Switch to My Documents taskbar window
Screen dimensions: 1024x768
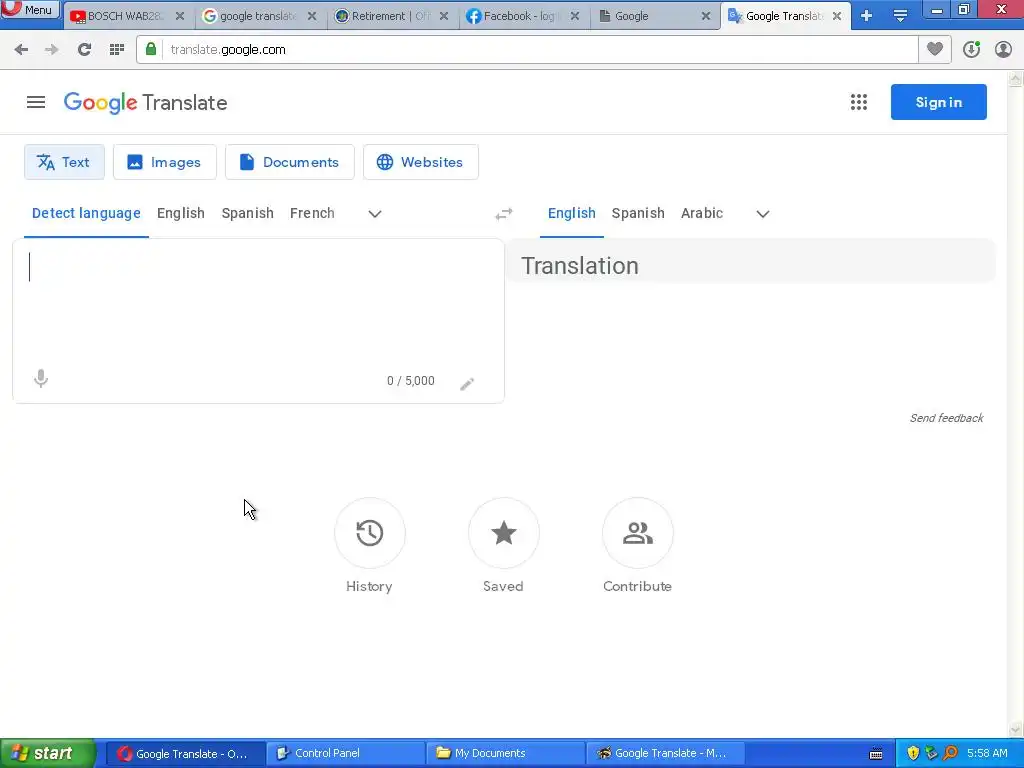coord(505,754)
